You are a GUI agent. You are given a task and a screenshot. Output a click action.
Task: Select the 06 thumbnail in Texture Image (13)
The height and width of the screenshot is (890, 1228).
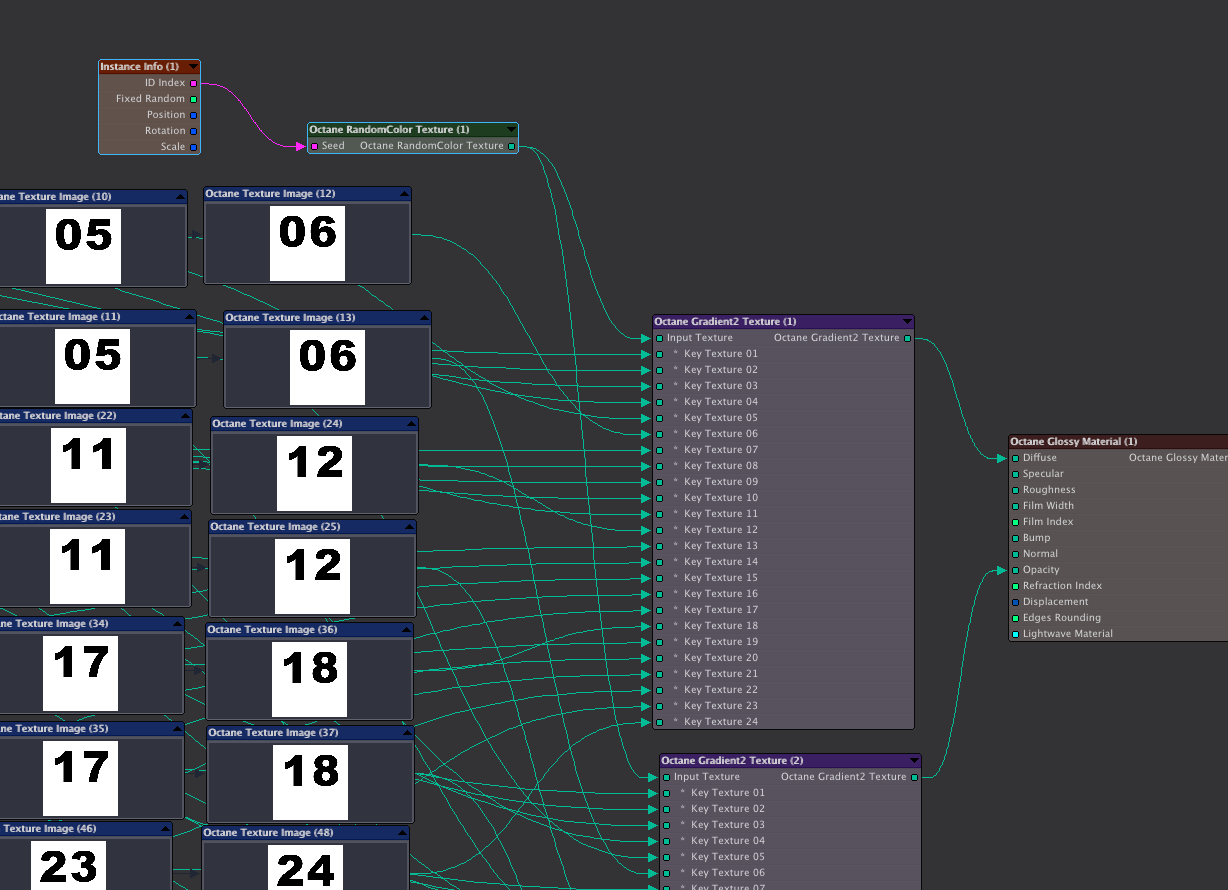point(327,367)
